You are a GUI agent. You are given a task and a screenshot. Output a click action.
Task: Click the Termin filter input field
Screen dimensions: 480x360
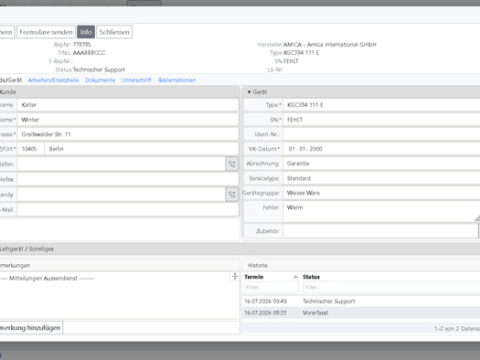coord(271,287)
